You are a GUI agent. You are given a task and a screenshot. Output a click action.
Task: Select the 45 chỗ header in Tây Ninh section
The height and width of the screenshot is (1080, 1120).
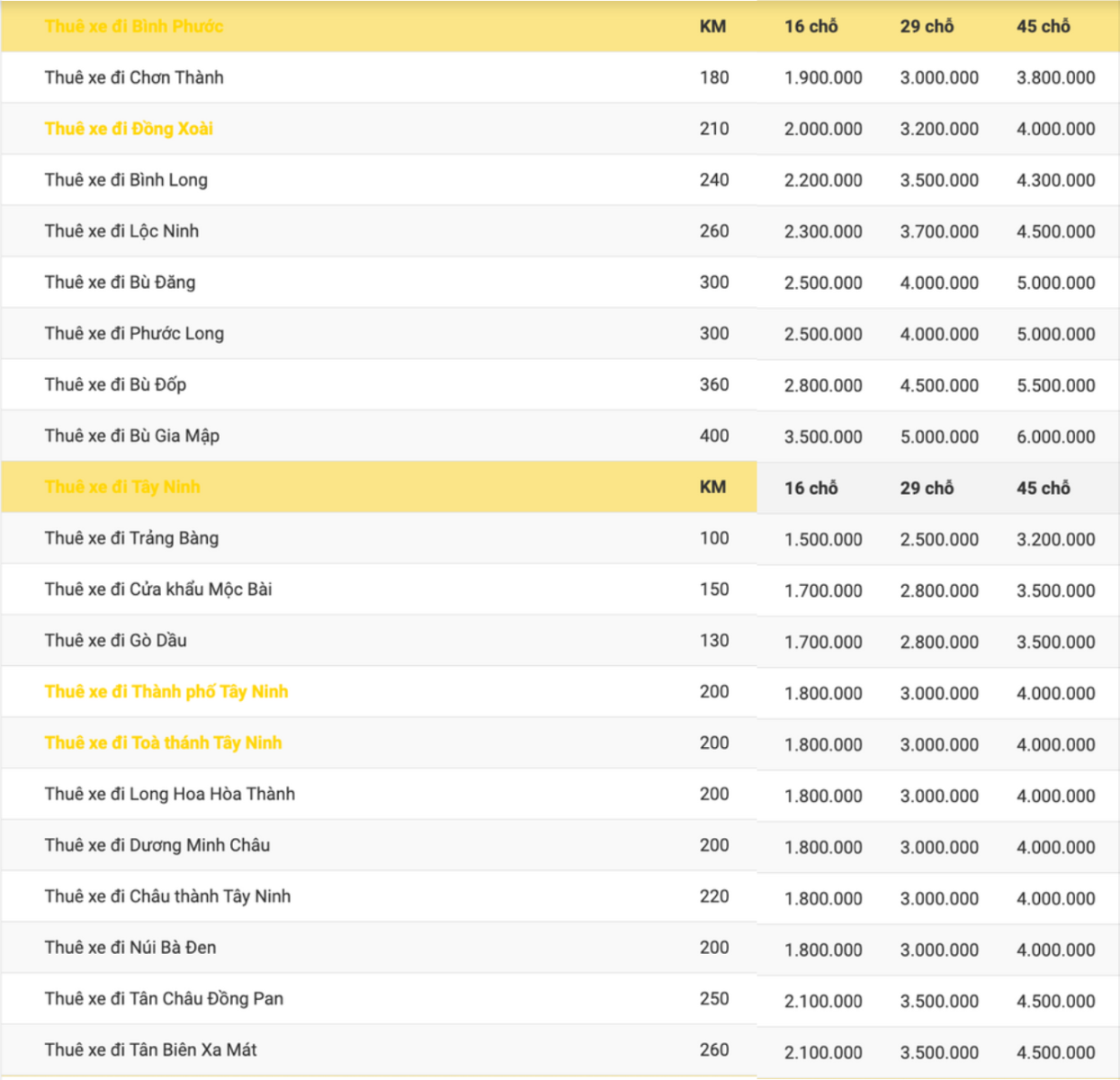[1043, 488]
